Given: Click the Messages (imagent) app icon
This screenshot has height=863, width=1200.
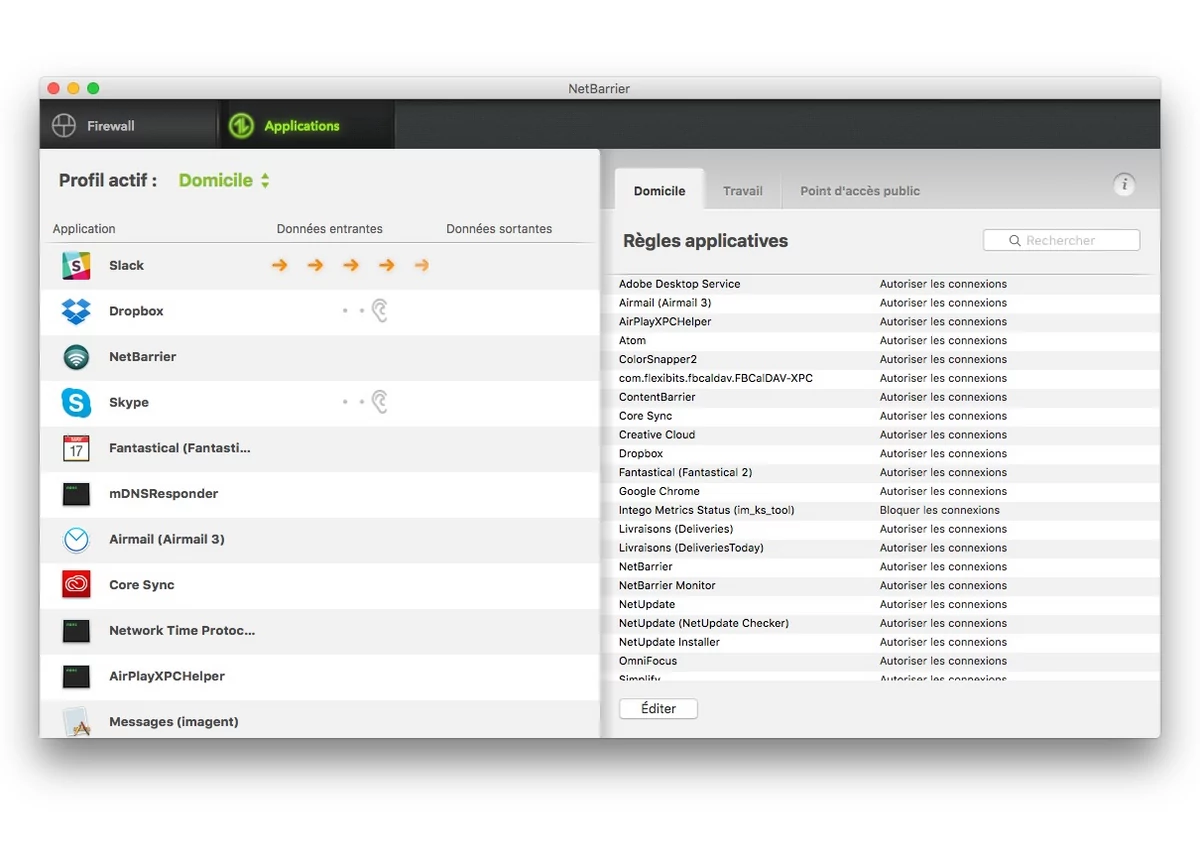Looking at the screenshot, I should (x=76, y=722).
